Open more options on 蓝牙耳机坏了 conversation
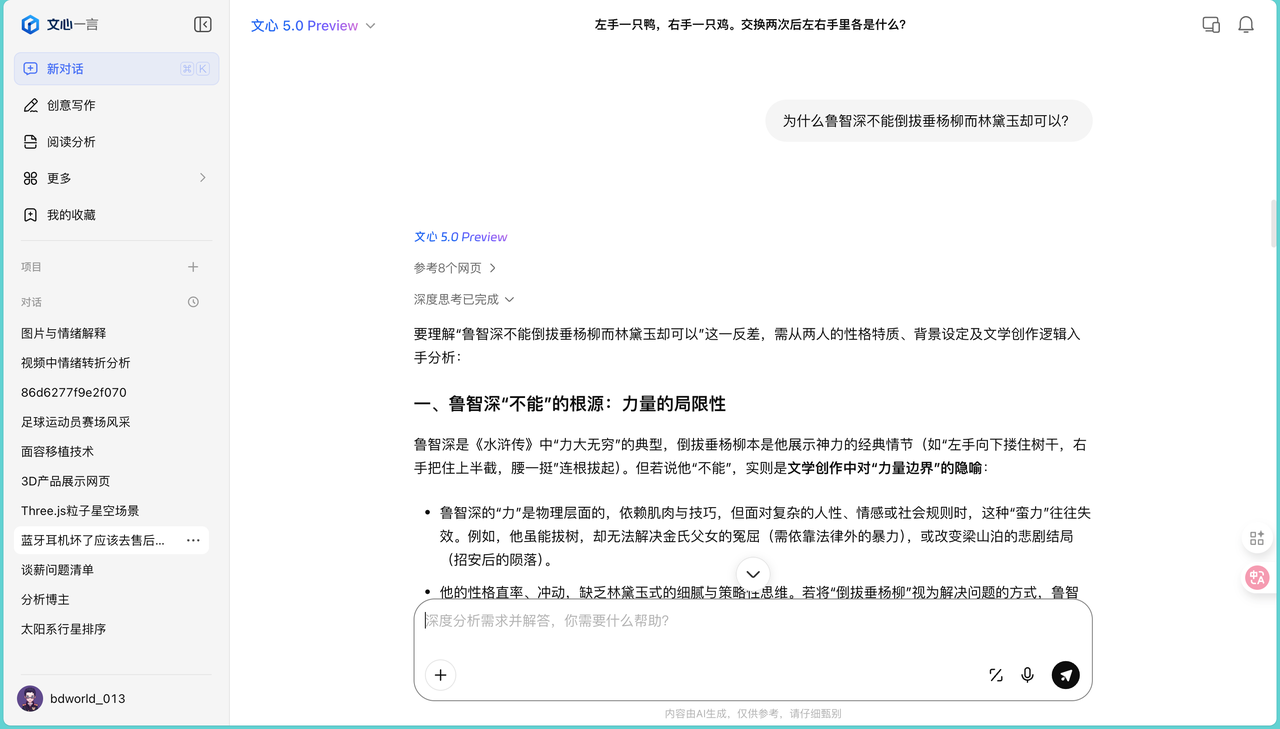Screen dimensions: 1280x729 192,540
